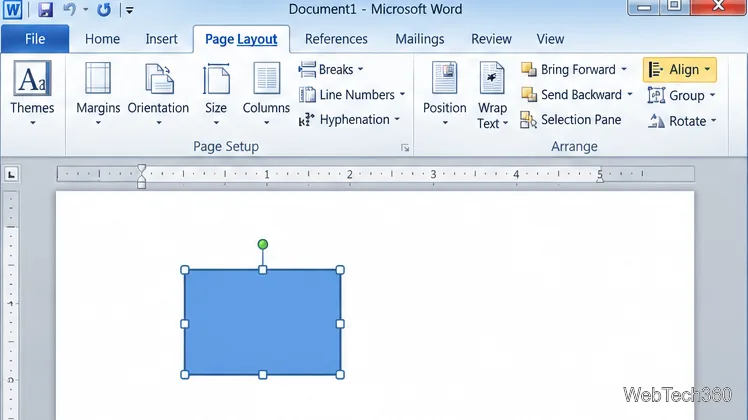This screenshot has width=748, height=420.
Task: Open the References tab
Action: 336,39
